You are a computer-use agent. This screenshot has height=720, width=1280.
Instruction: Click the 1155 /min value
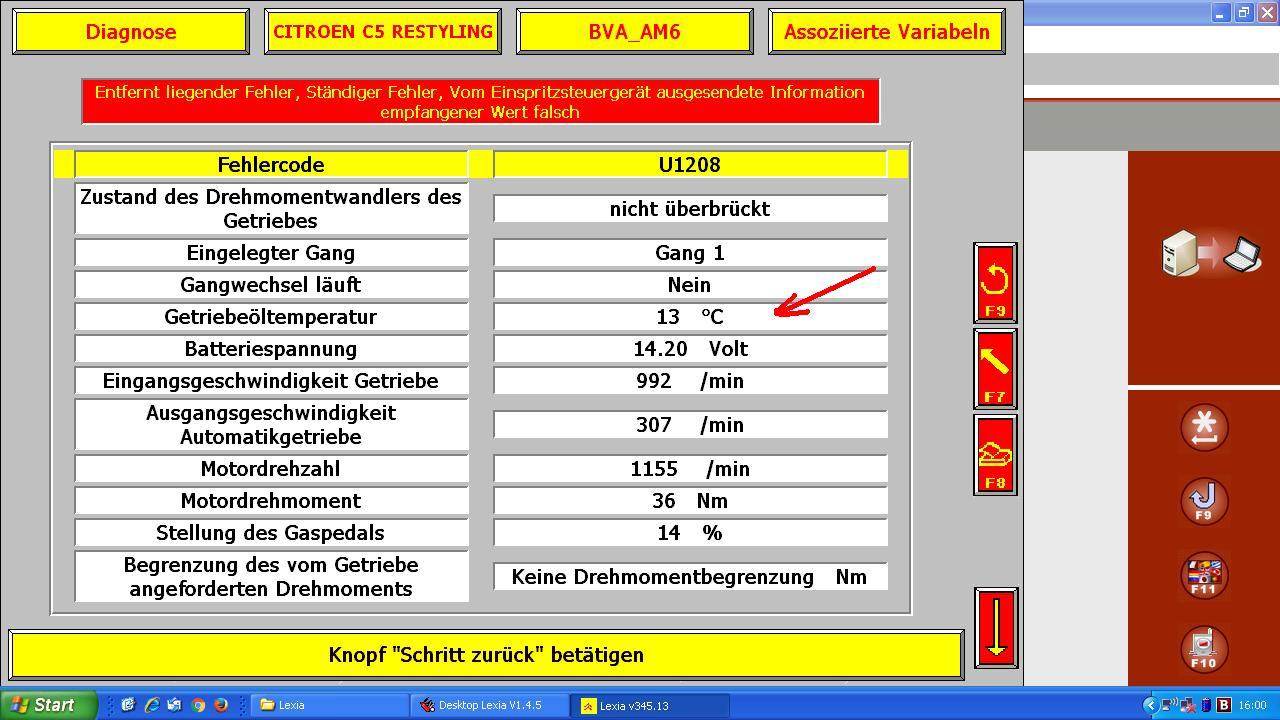tap(690, 469)
